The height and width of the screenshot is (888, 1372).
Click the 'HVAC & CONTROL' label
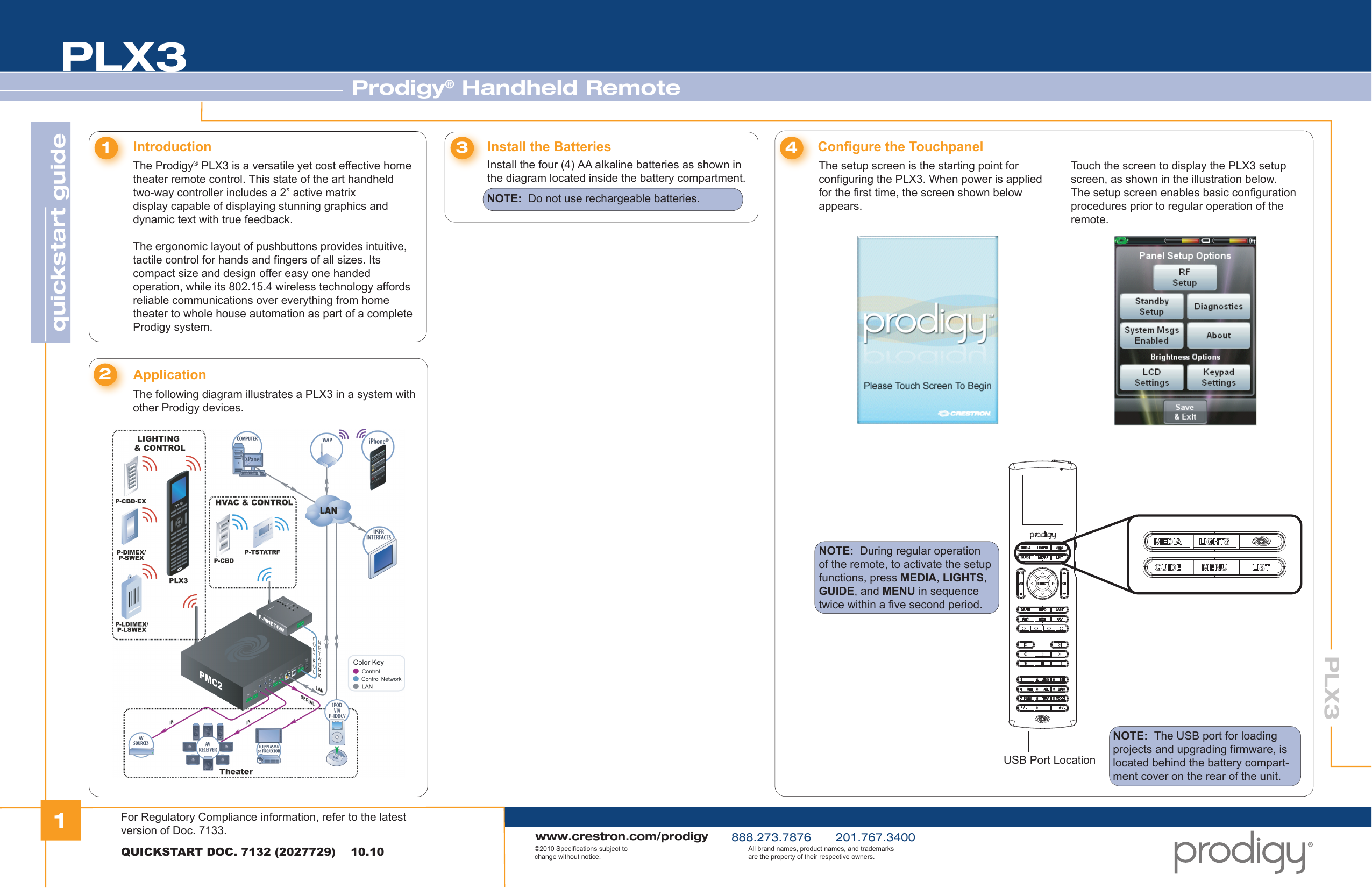(254, 502)
